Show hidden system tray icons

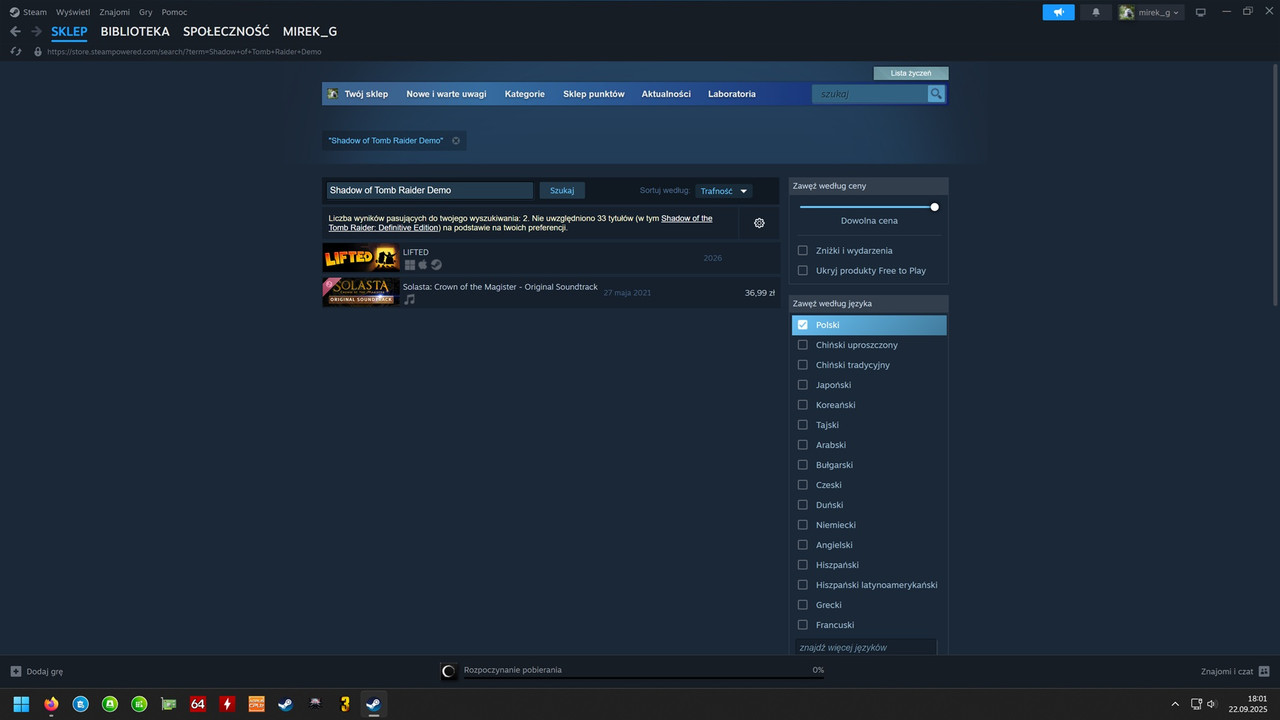click(x=1175, y=704)
